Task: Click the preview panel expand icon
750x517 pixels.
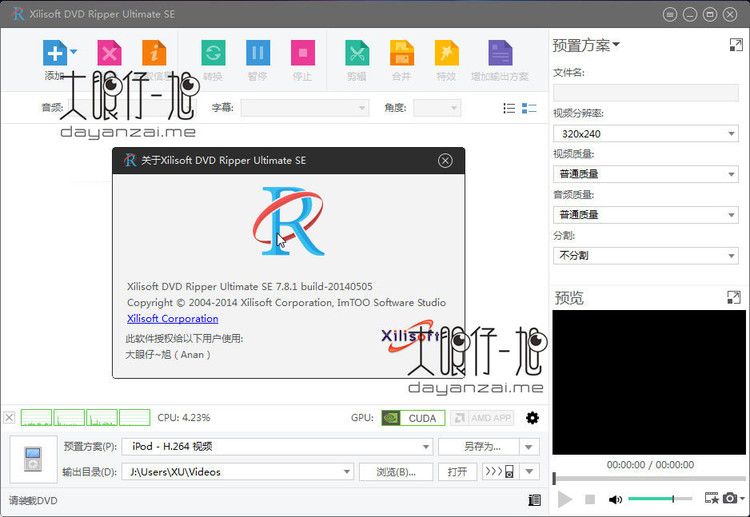Action: coord(734,297)
